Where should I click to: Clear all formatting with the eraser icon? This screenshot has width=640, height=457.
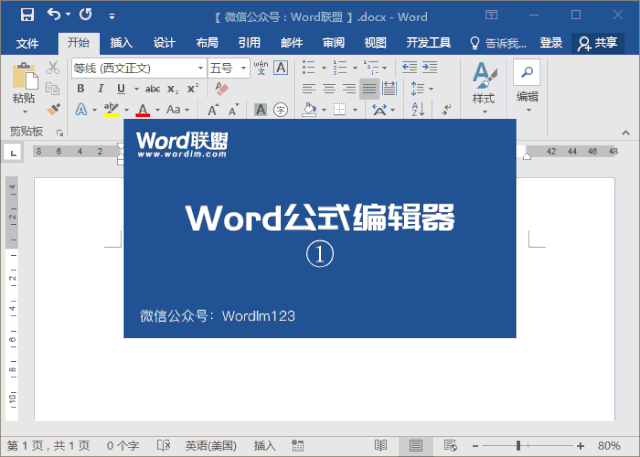pyautogui.click(x=222, y=88)
